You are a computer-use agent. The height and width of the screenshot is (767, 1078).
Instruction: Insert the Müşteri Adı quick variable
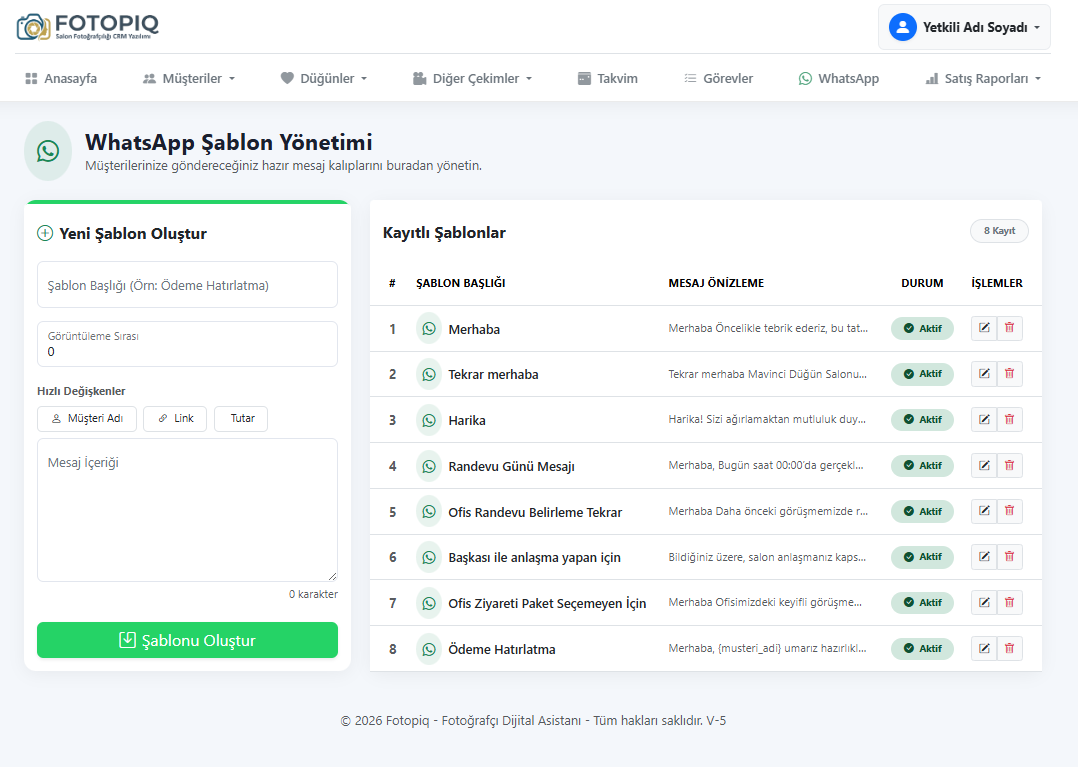click(87, 418)
